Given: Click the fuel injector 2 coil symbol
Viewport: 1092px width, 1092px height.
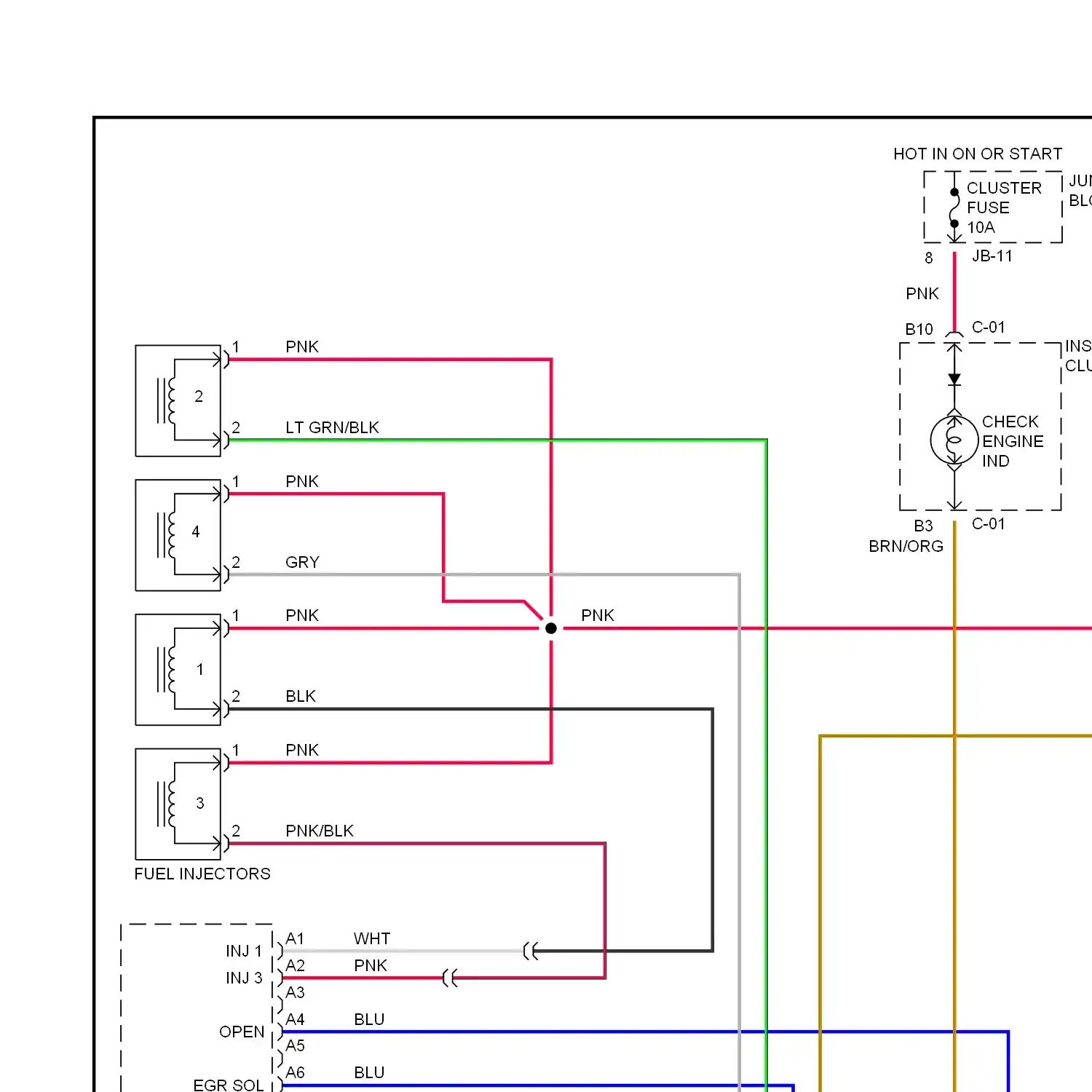Looking at the screenshot, I should click(167, 400).
